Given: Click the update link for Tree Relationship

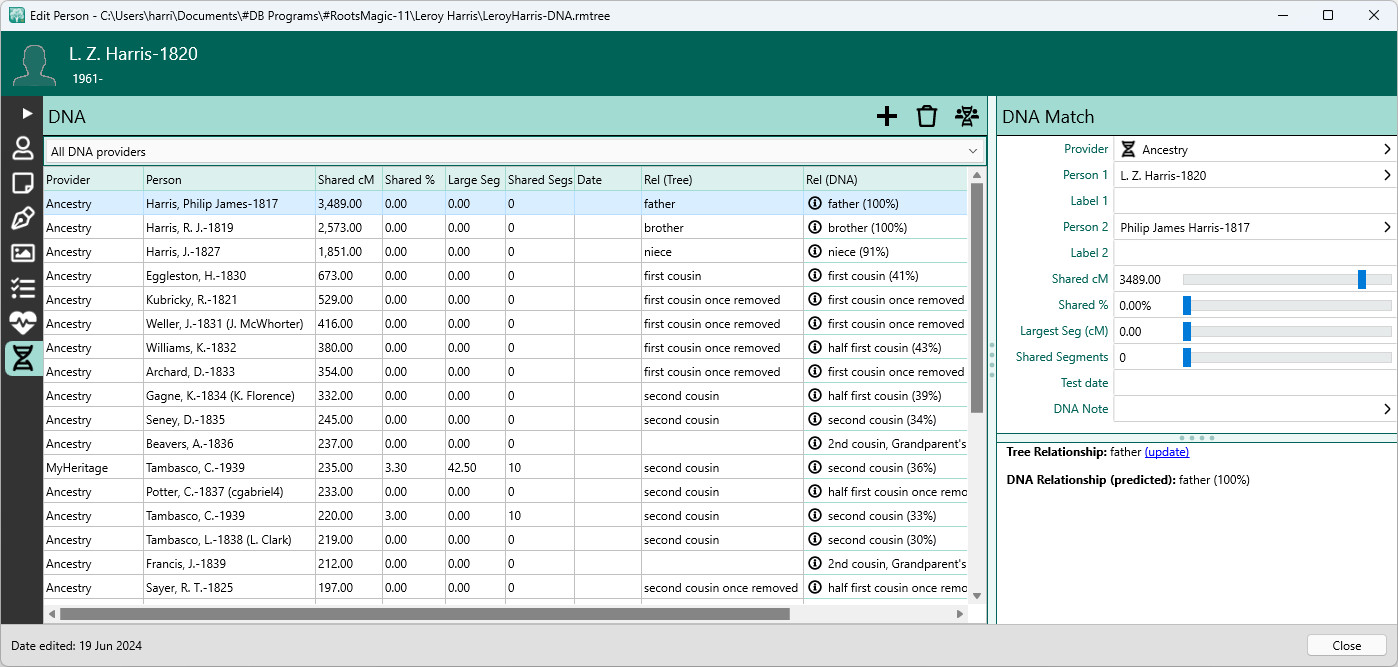Looking at the screenshot, I should 1166,452.
